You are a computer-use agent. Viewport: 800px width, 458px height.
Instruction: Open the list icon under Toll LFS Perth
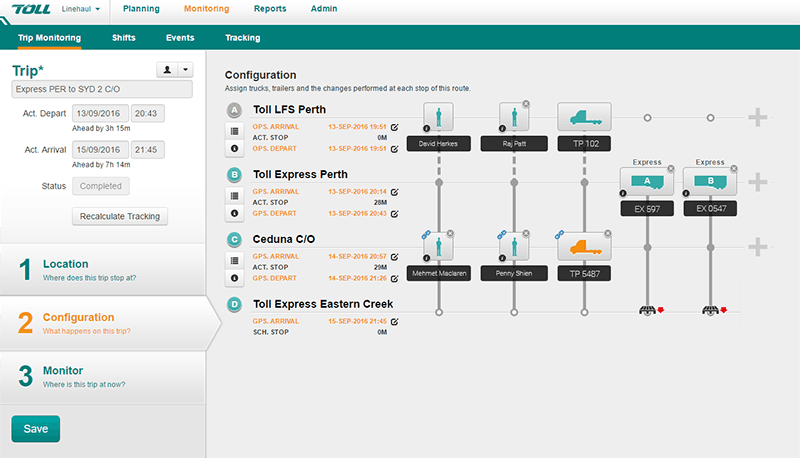point(234,131)
